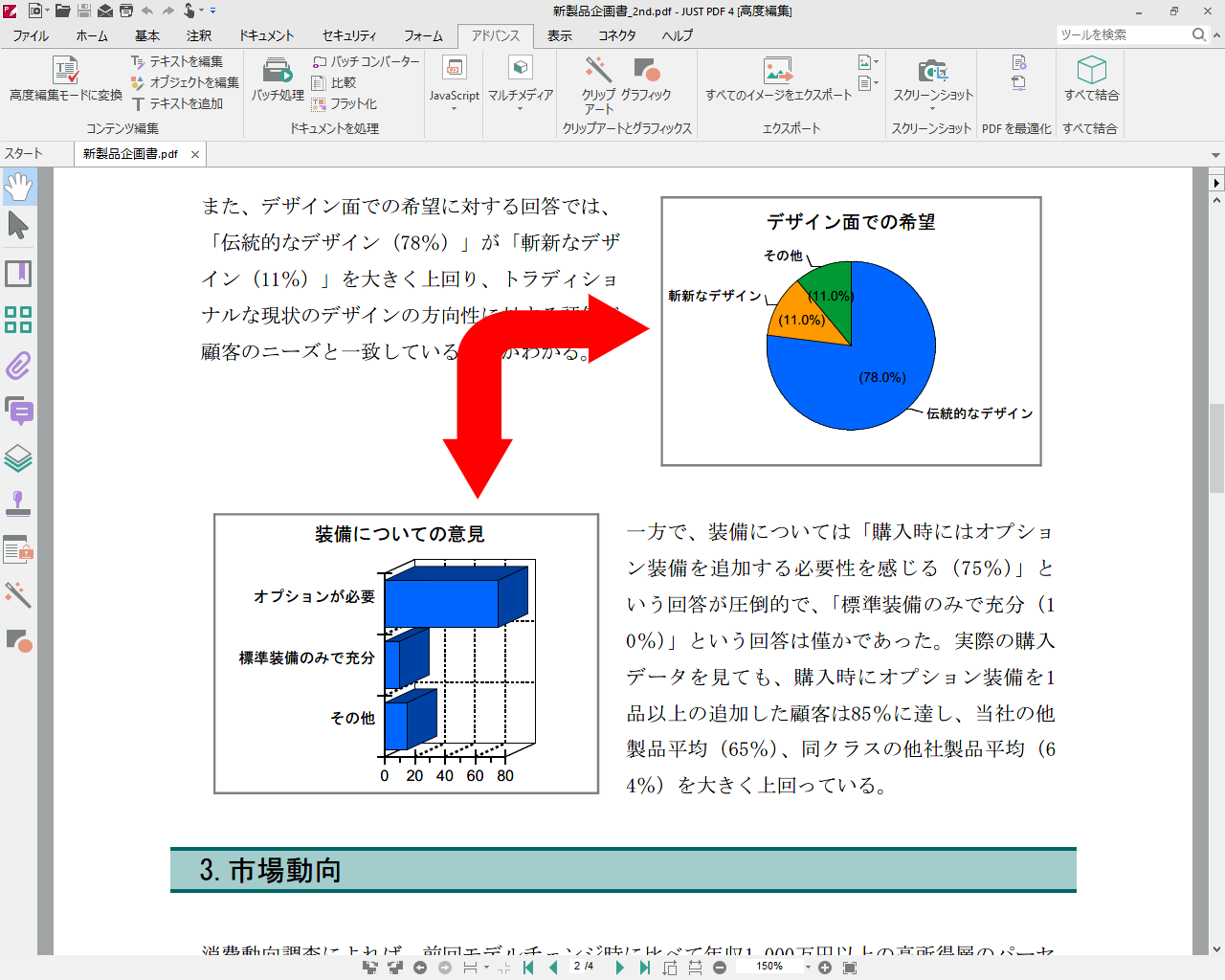Select the arrow selection tool in sidebar
The height and width of the screenshot is (980, 1225).
click(18, 227)
